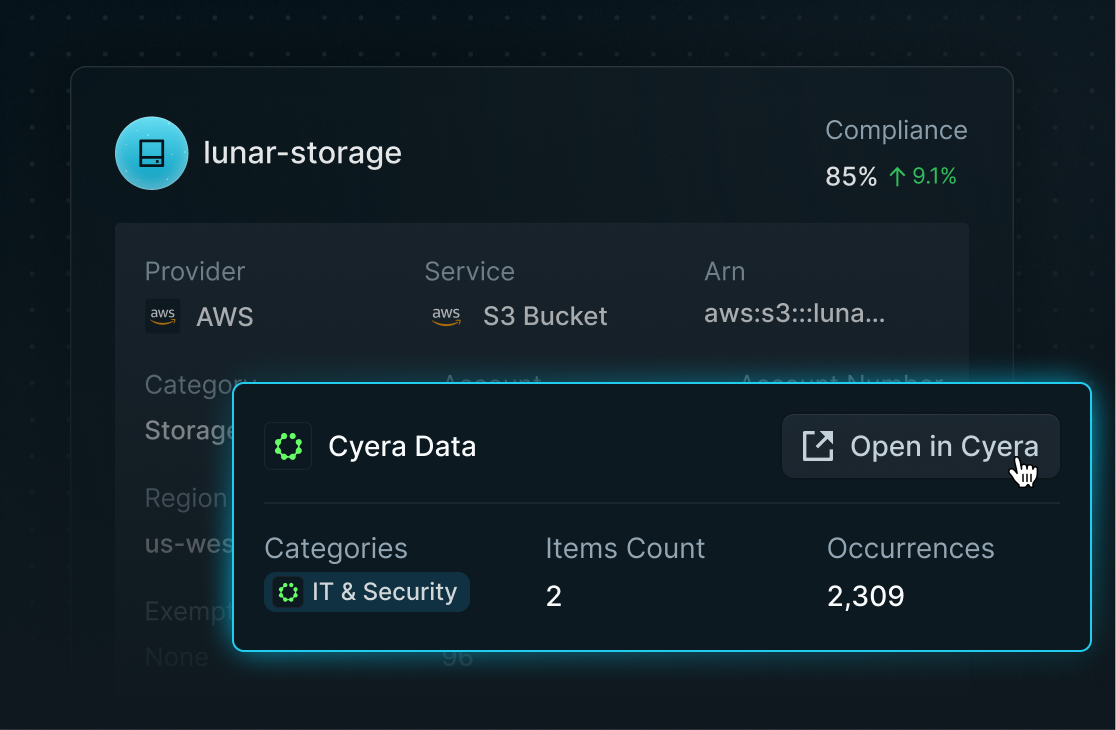
Task: Enable the Cyera Data integration panel
Action: [x=661, y=517]
